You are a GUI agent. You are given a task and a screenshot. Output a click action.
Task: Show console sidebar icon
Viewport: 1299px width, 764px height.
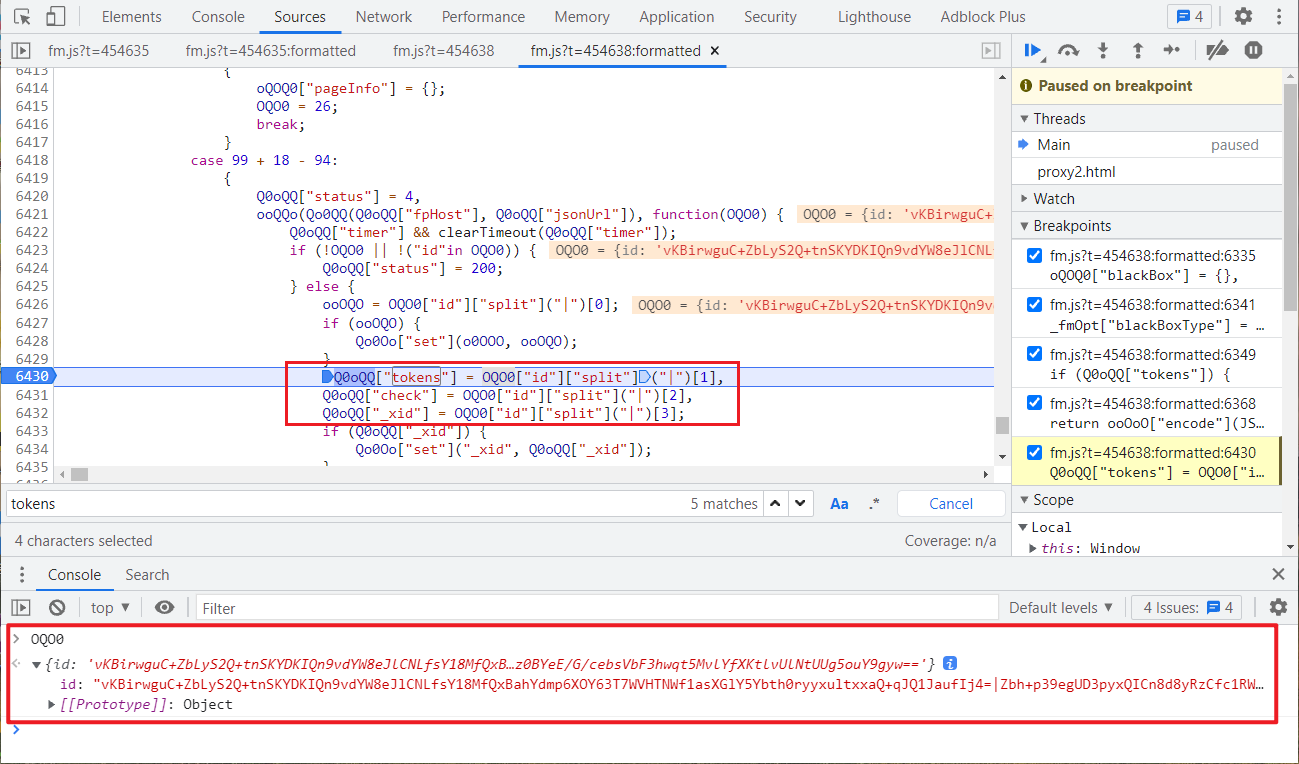click(21, 607)
